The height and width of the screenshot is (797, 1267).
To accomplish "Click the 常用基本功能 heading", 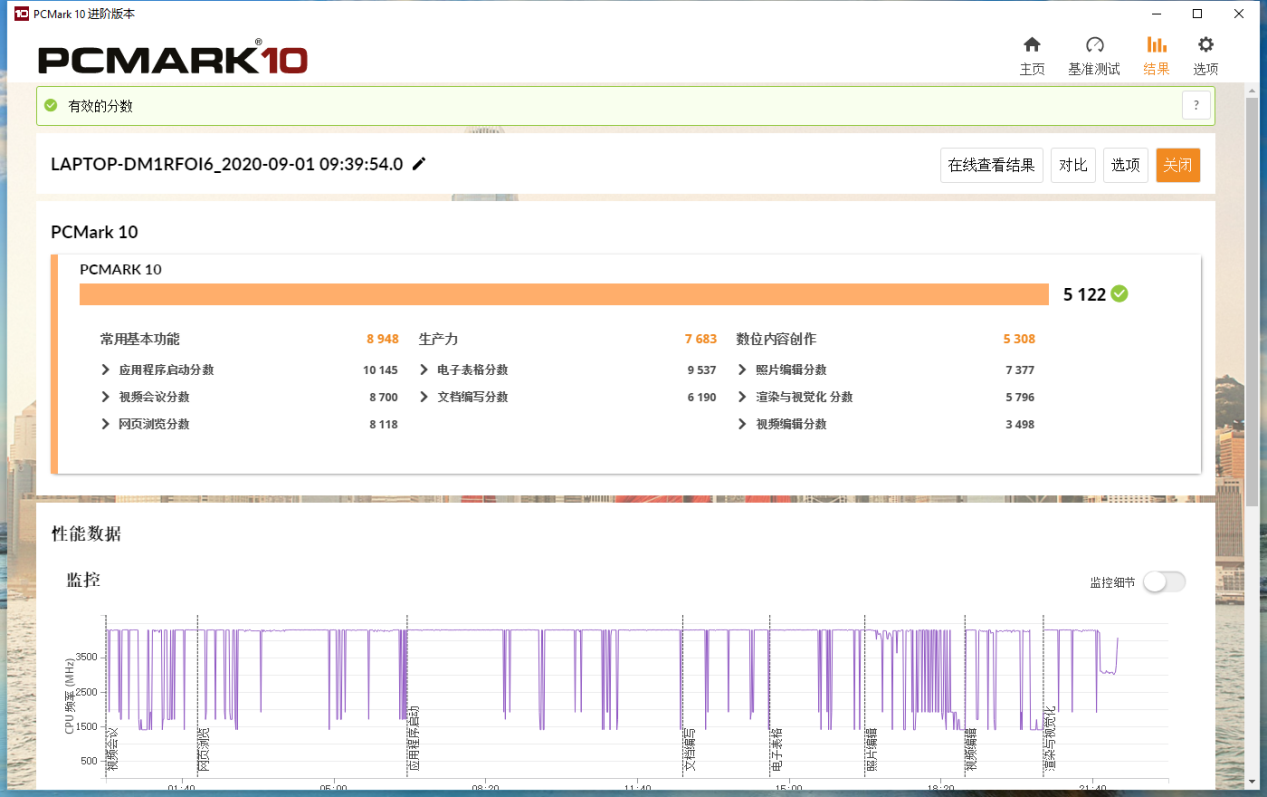I will pyautogui.click(x=140, y=339).
